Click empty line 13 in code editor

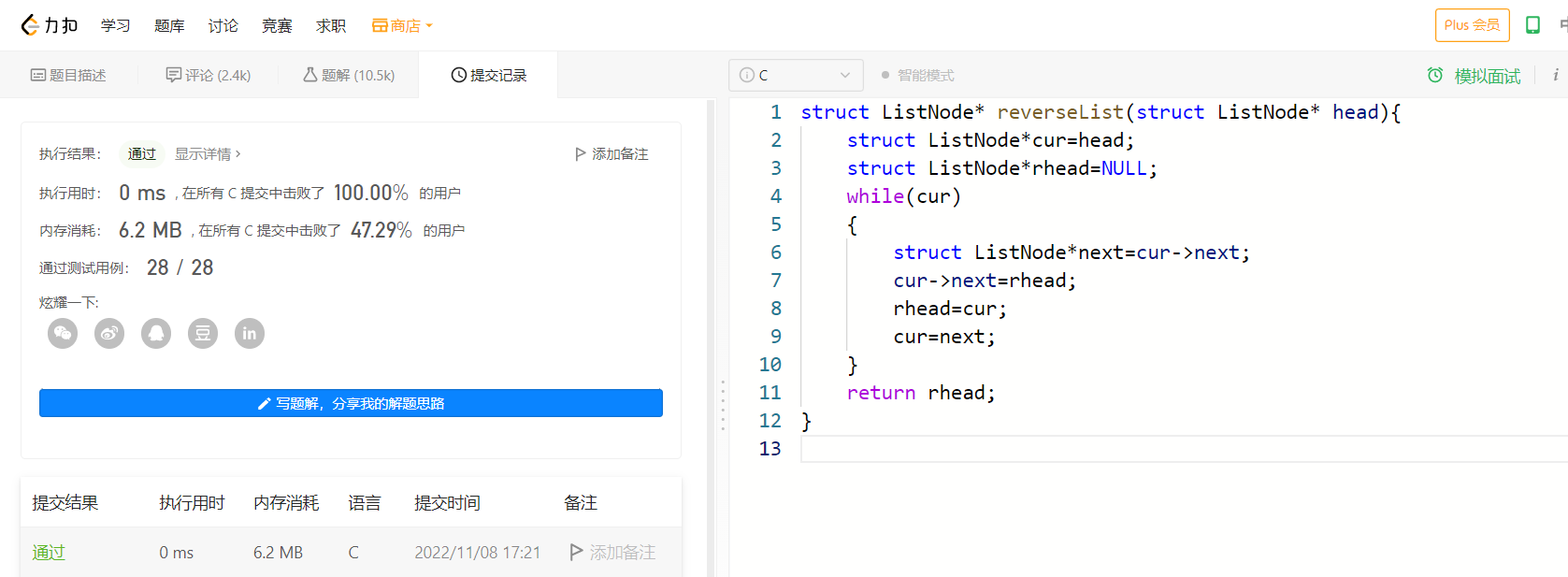tap(1122, 449)
